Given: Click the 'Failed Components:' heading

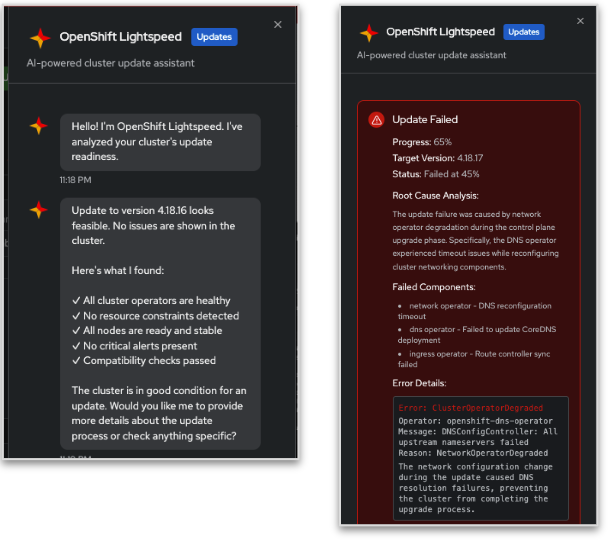Looking at the screenshot, I should 433,287.
